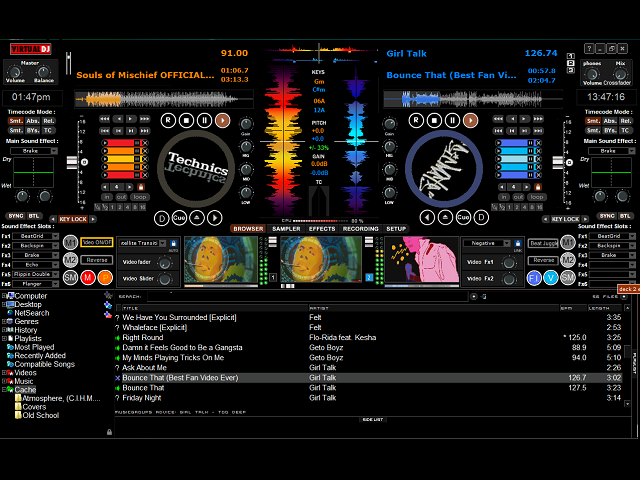This screenshot has height=480, width=640.
Task: Switch to the BROWSER tab
Action: pyautogui.click(x=248, y=229)
